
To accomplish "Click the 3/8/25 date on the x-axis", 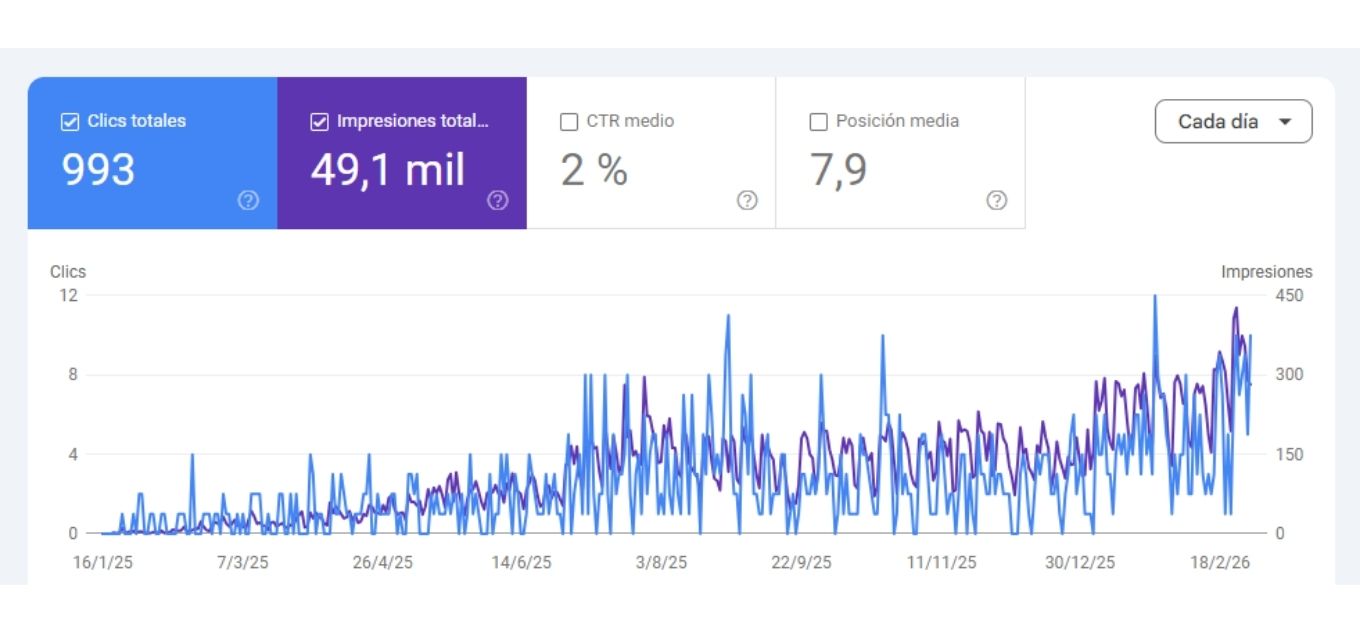I will coord(661,562).
